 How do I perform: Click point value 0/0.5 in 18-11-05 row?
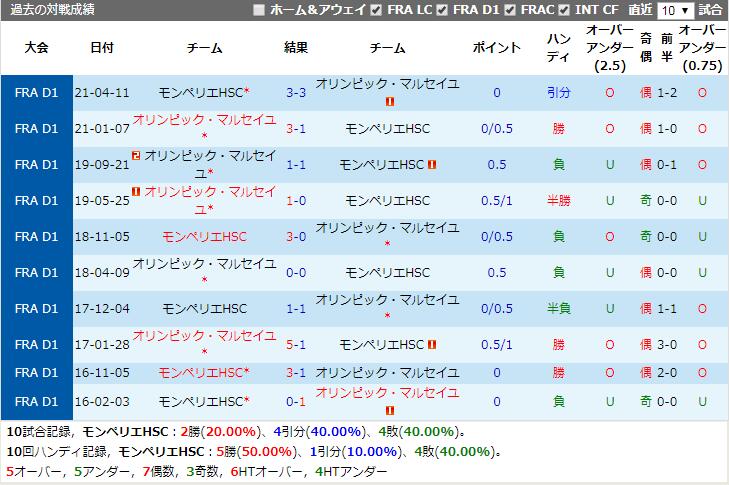click(497, 237)
